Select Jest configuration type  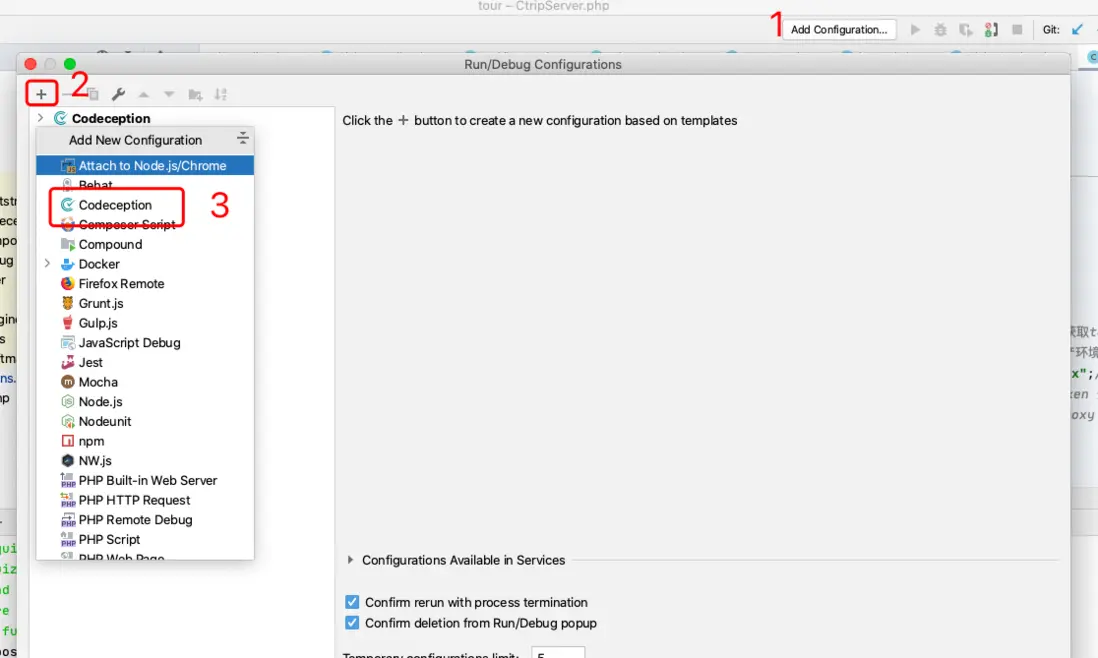[145, 362]
